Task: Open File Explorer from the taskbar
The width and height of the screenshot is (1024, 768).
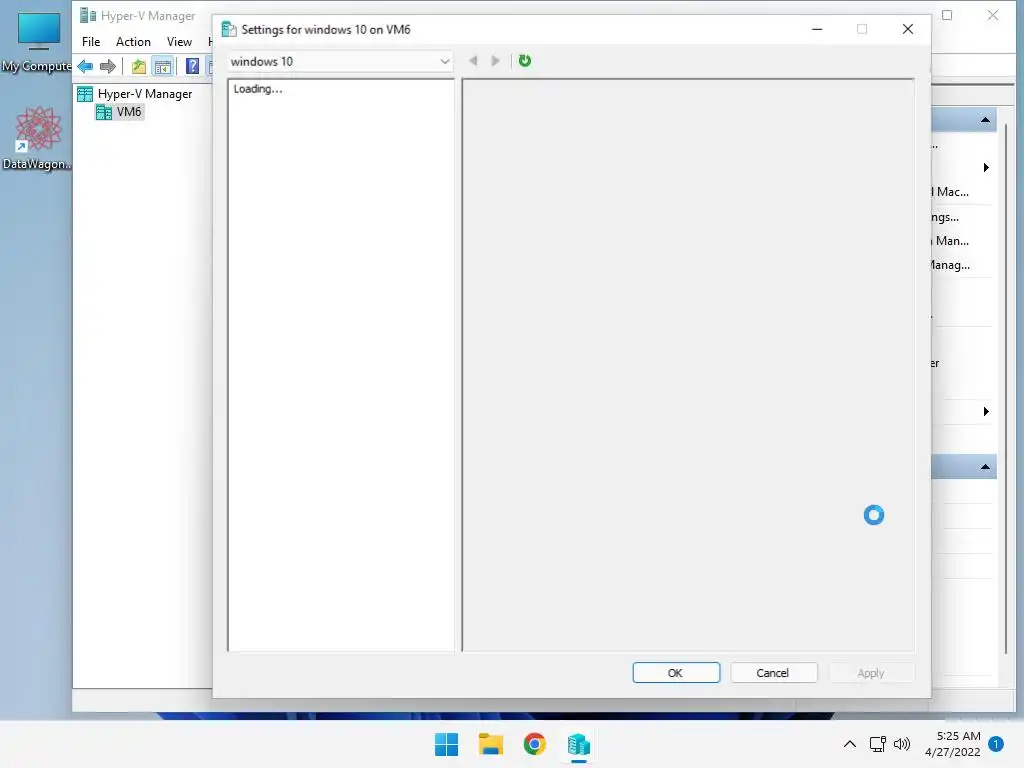Action: tap(490, 744)
